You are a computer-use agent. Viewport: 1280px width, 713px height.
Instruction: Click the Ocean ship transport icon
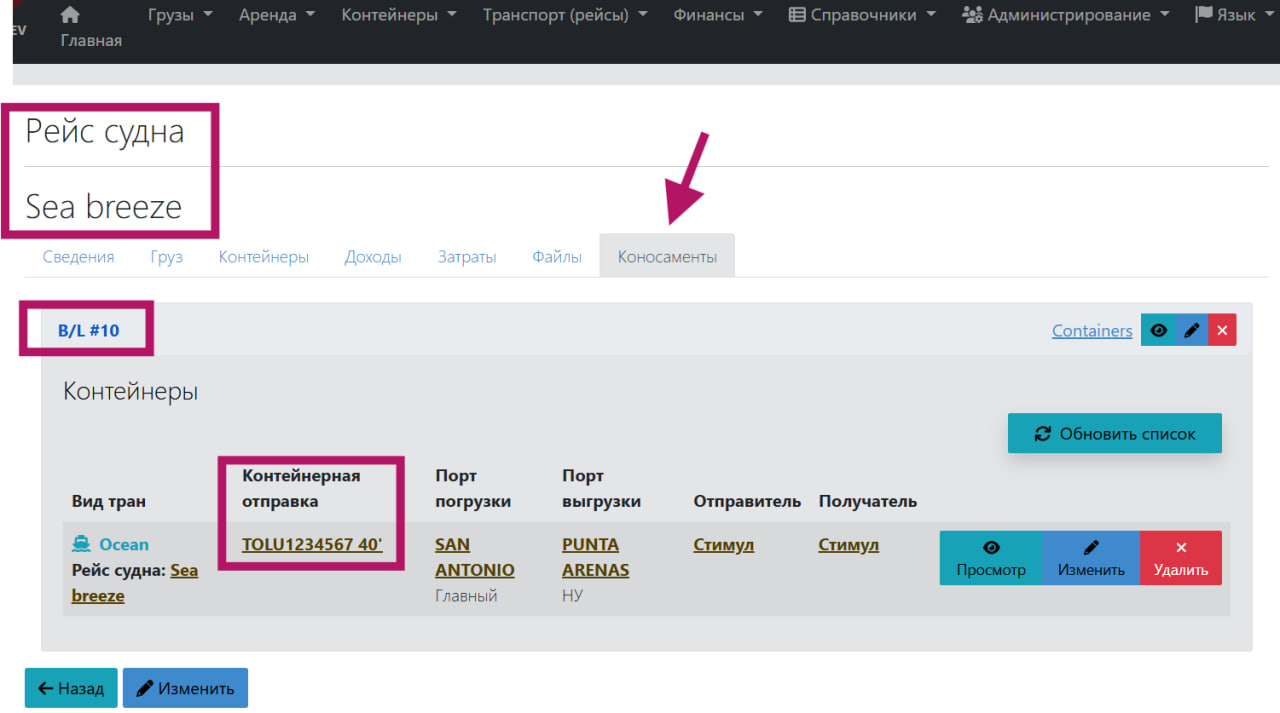point(81,544)
